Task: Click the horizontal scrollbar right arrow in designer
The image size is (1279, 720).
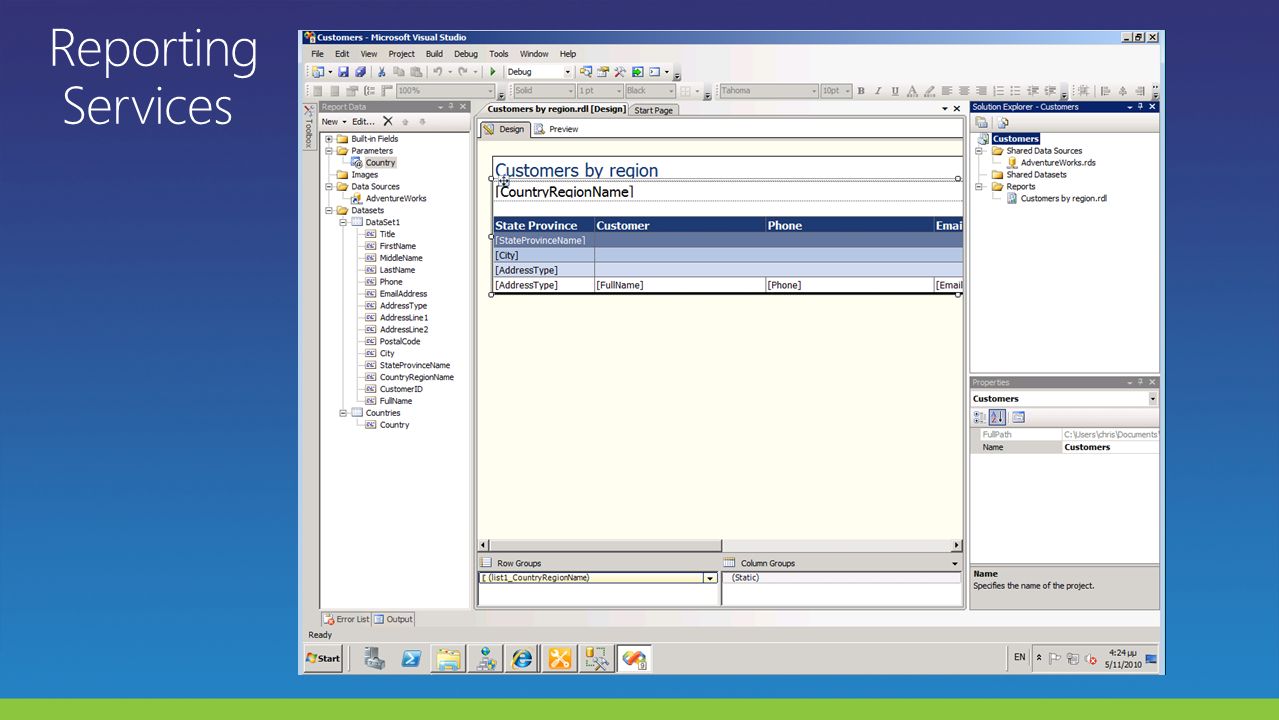Action: [x=957, y=546]
